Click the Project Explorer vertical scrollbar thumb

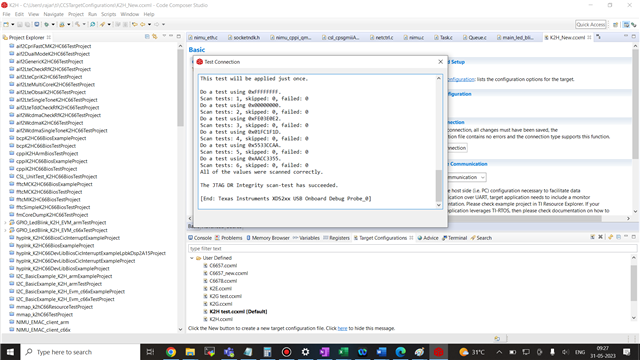[x=180, y=88]
